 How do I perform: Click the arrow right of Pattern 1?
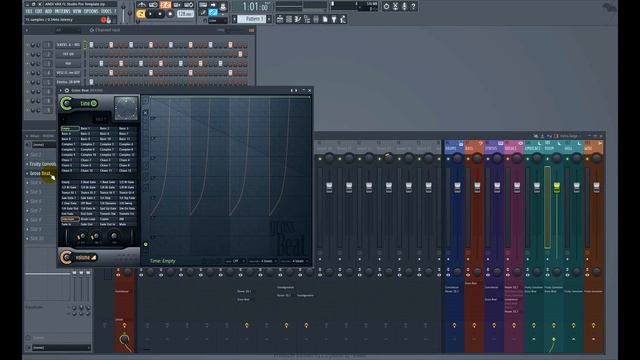[269, 19]
